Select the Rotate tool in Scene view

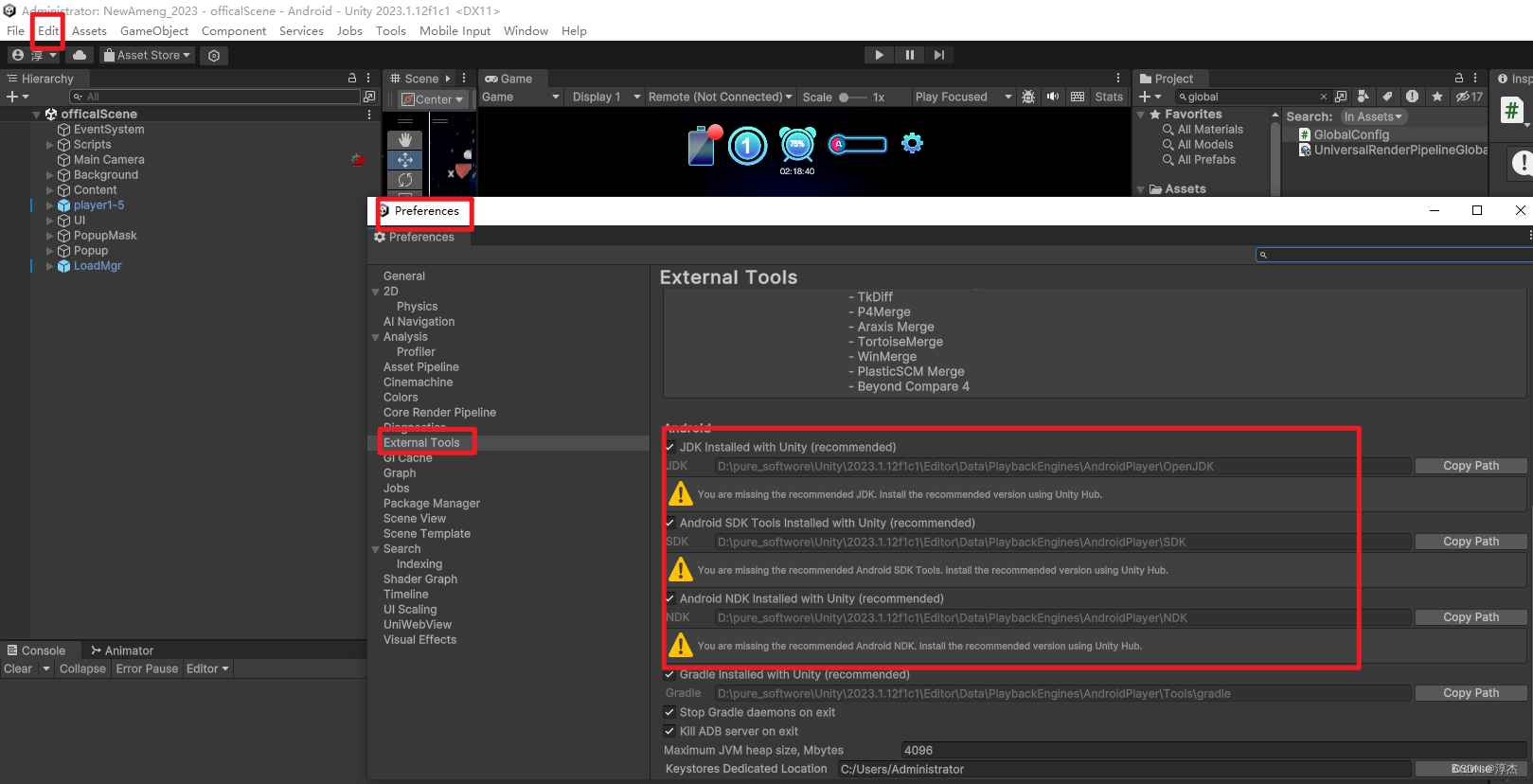tap(405, 180)
